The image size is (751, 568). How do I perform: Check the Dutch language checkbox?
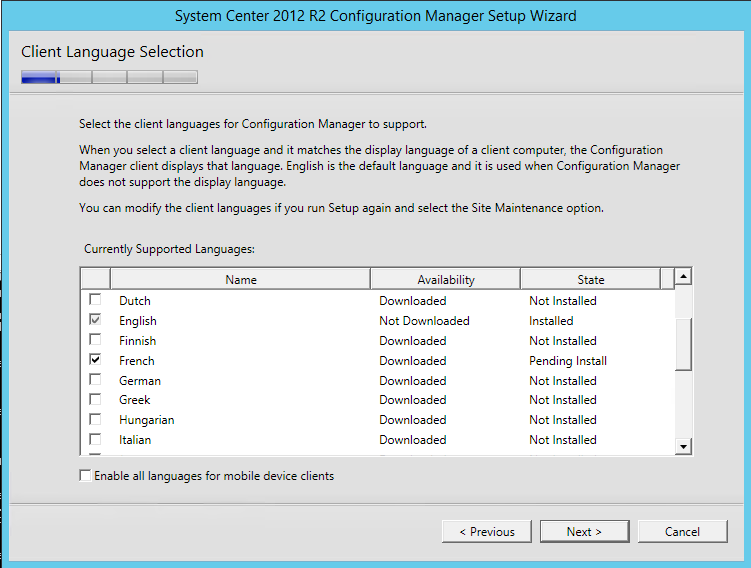[95, 300]
